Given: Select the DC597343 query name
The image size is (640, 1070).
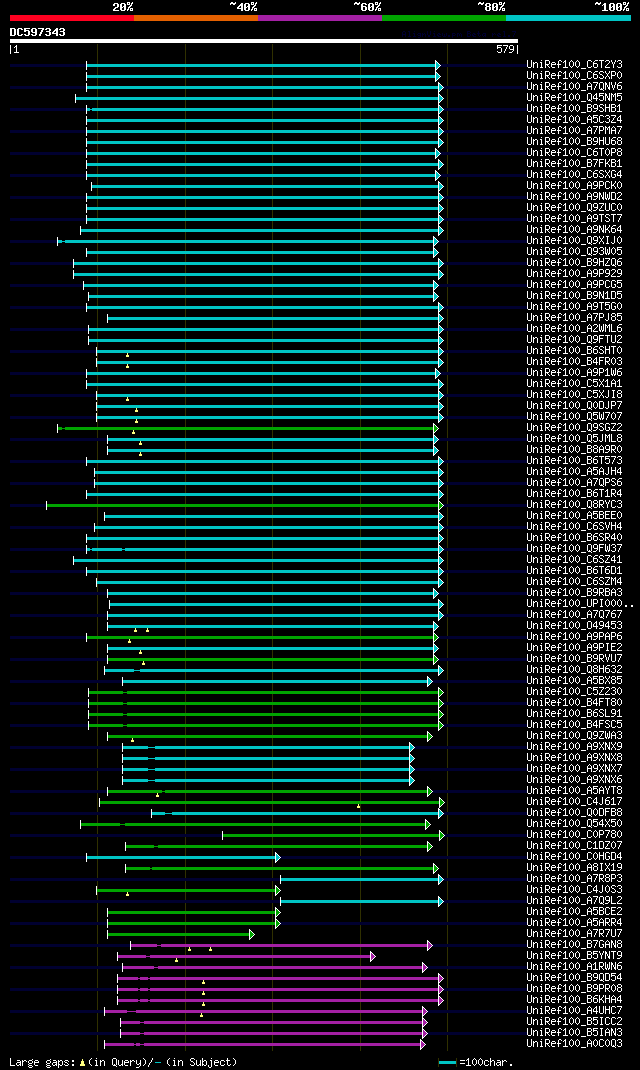Looking at the screenshot, I should tap(38, 32).
